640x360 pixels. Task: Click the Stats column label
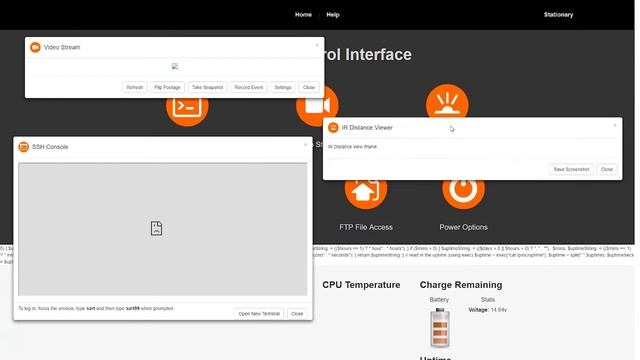click(x=488, y=300)
